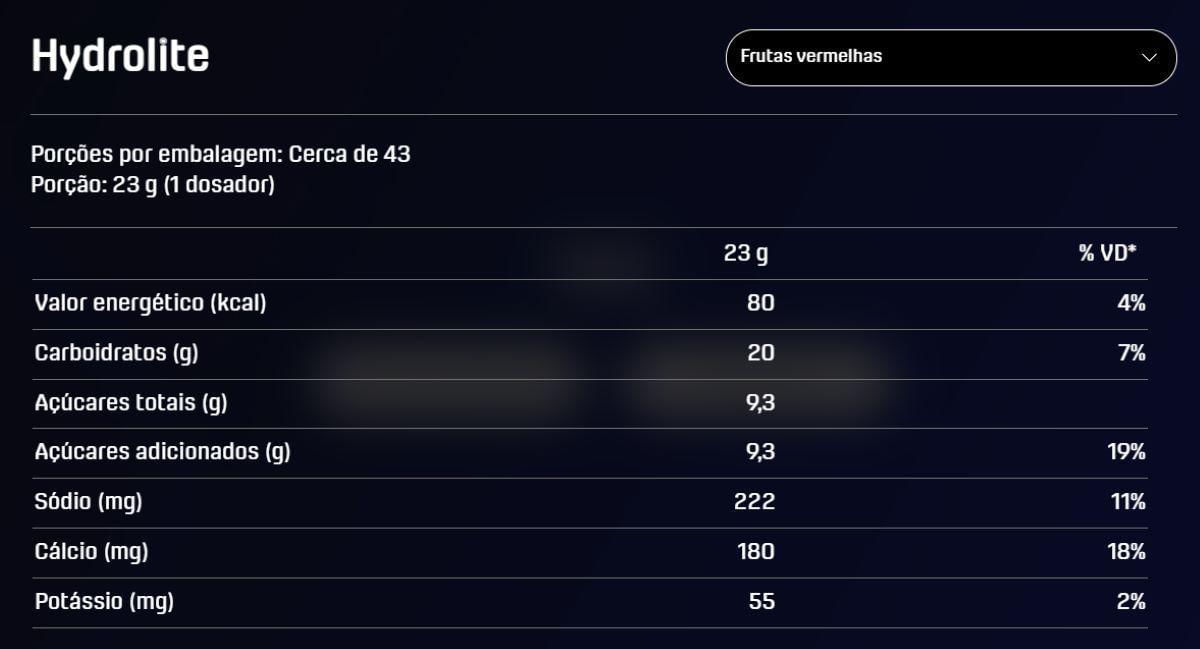
Task: Click the Carboidratos (g) row label
Action: [124, 353]
